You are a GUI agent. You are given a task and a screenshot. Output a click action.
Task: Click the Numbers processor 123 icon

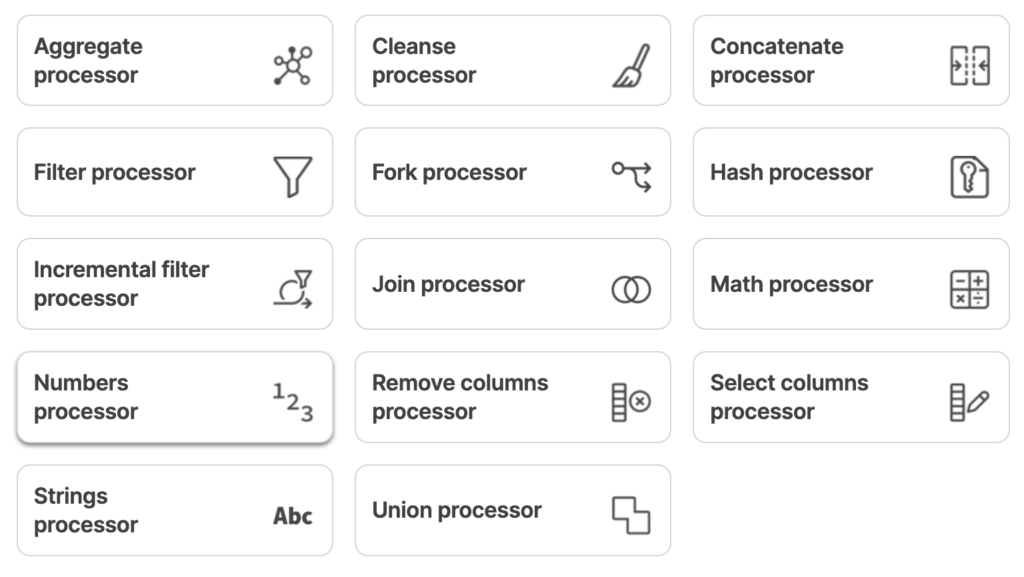(x=293, y=402)
